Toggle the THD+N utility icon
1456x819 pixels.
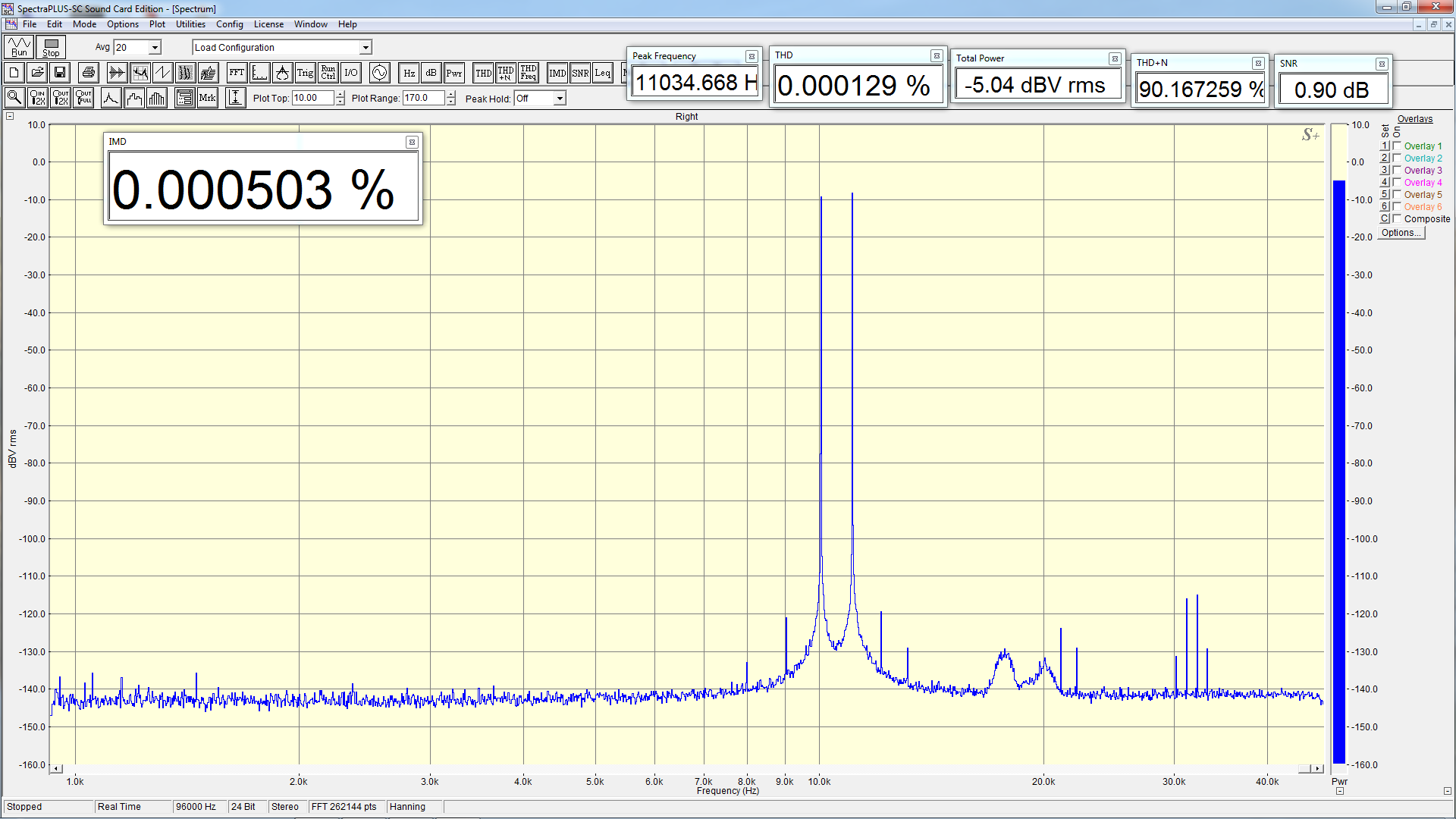point(505,73)
